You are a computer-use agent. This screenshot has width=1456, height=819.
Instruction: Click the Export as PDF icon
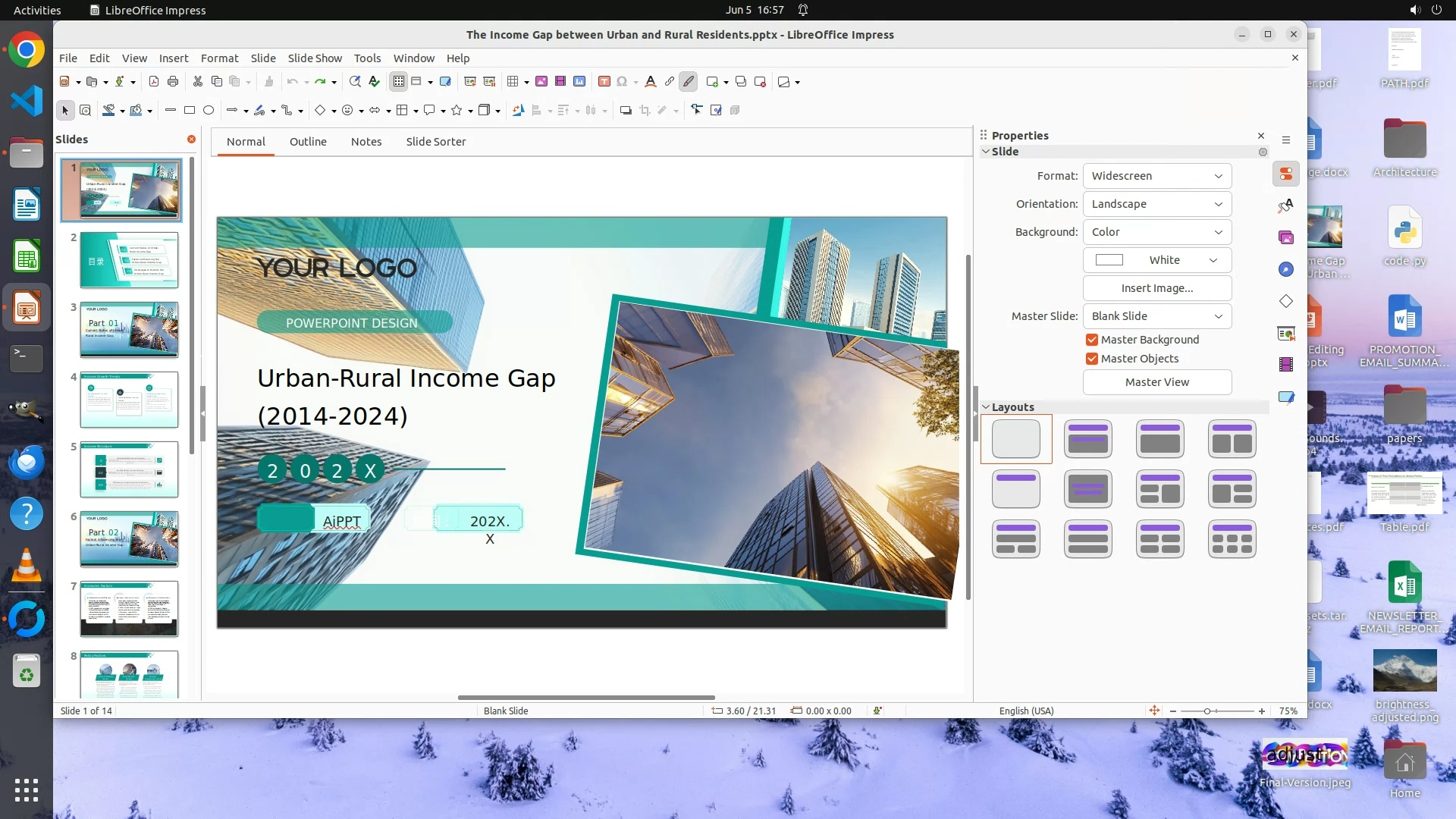154,82
